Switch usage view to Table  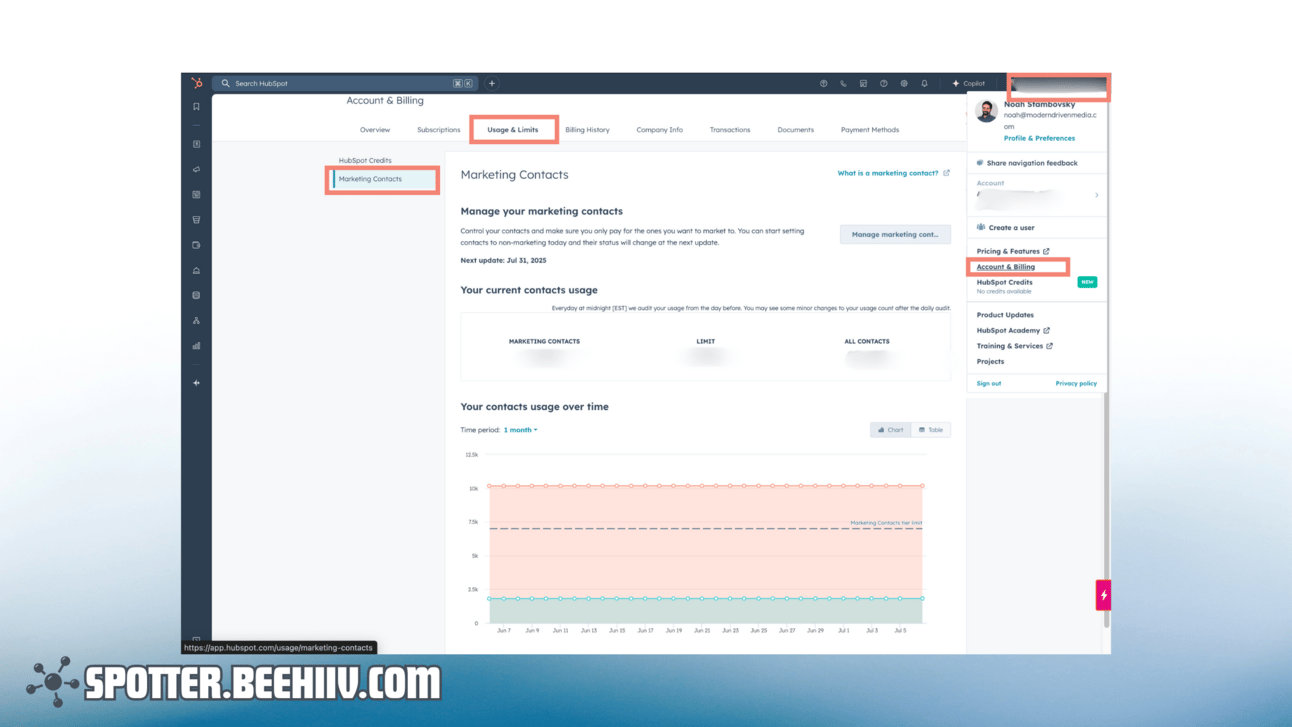coord(931,430)
